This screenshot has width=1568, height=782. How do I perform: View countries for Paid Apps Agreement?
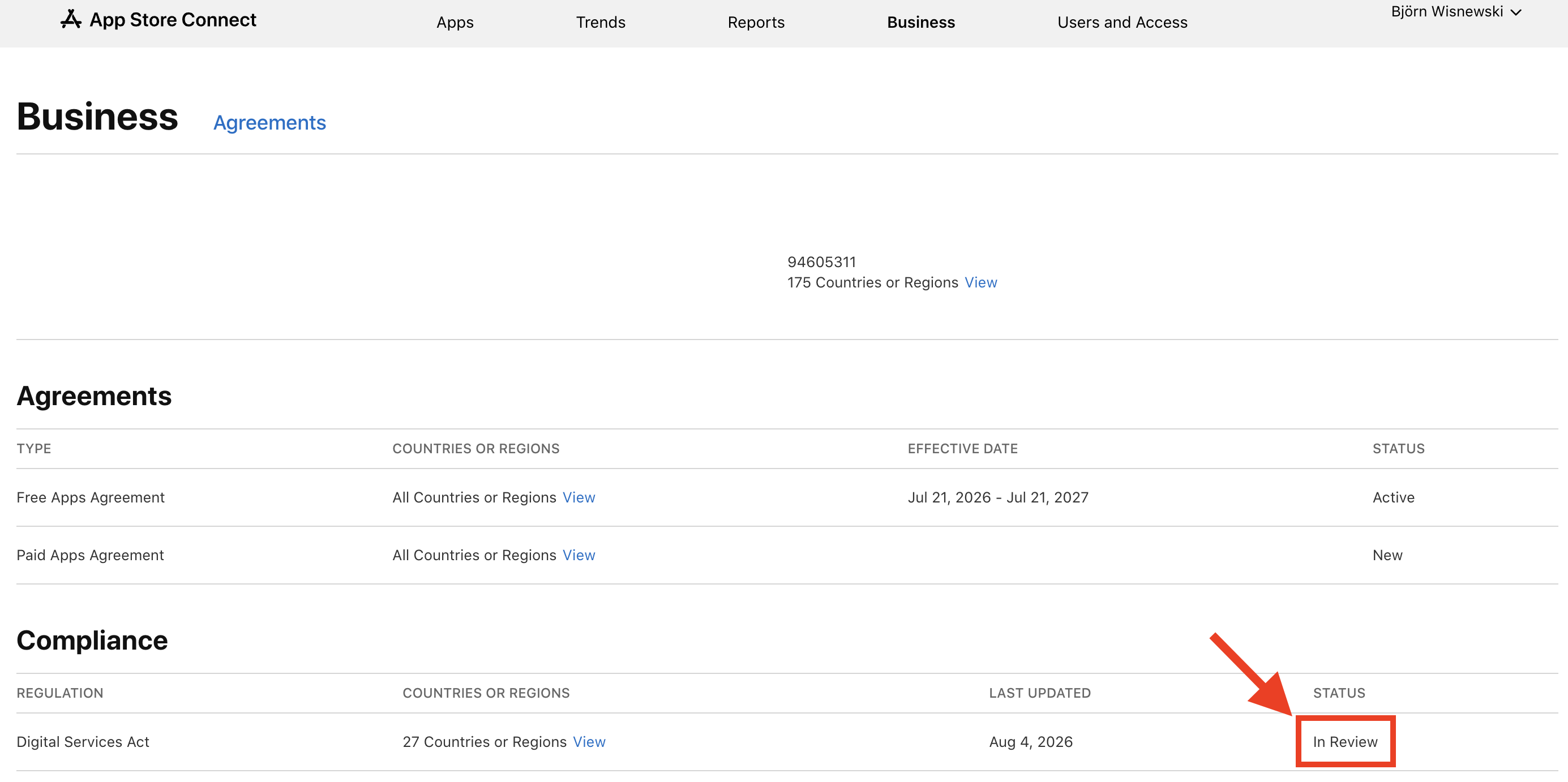[x=579, y=555]
